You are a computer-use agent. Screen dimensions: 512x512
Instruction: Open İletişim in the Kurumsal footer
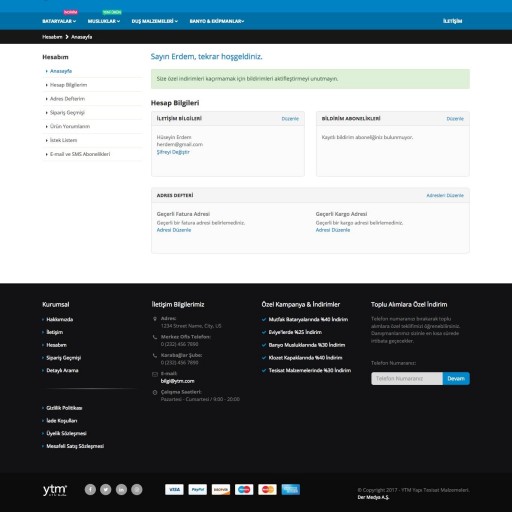(x=55, y=332)
